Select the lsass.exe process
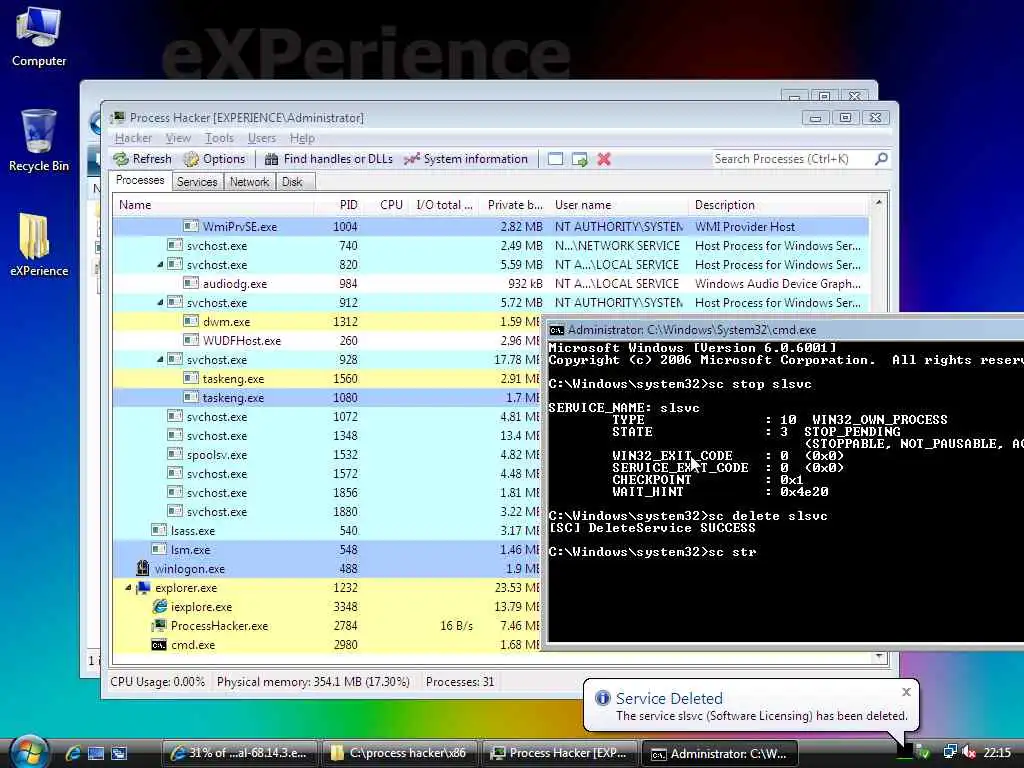 [327, 531]
